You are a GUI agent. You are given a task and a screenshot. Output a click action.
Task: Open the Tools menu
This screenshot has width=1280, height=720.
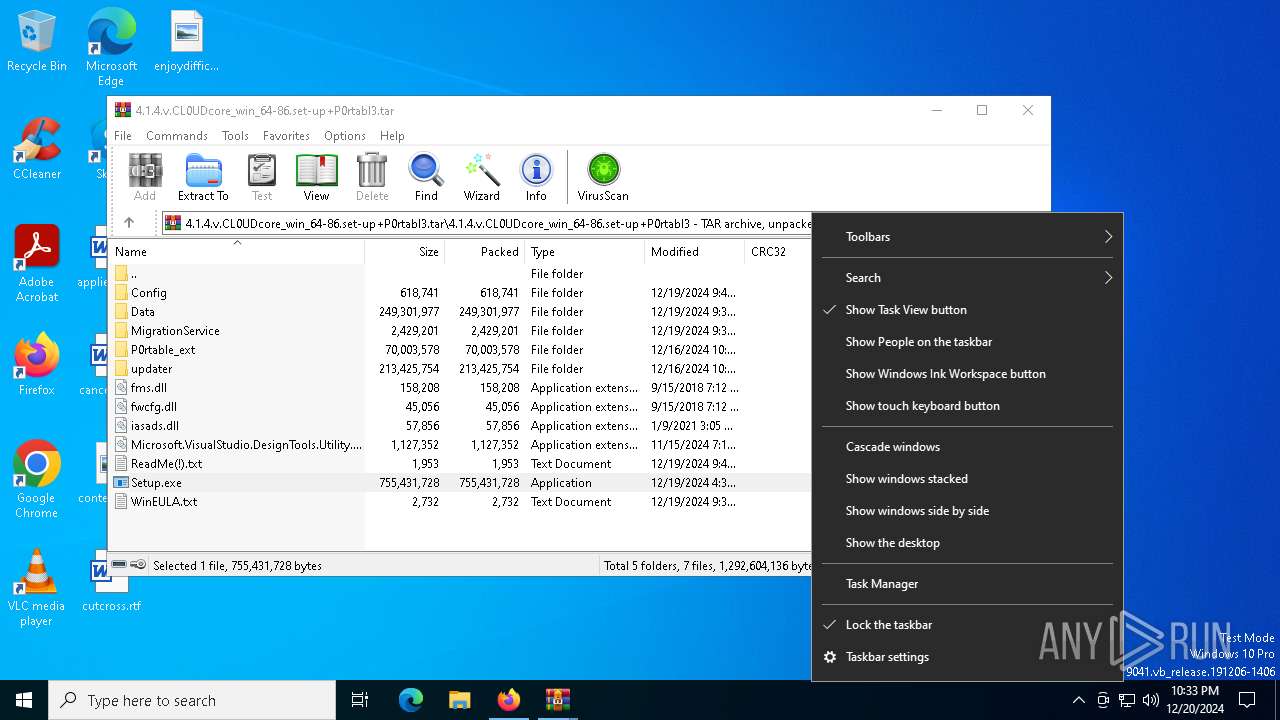(x=235, y=136)
